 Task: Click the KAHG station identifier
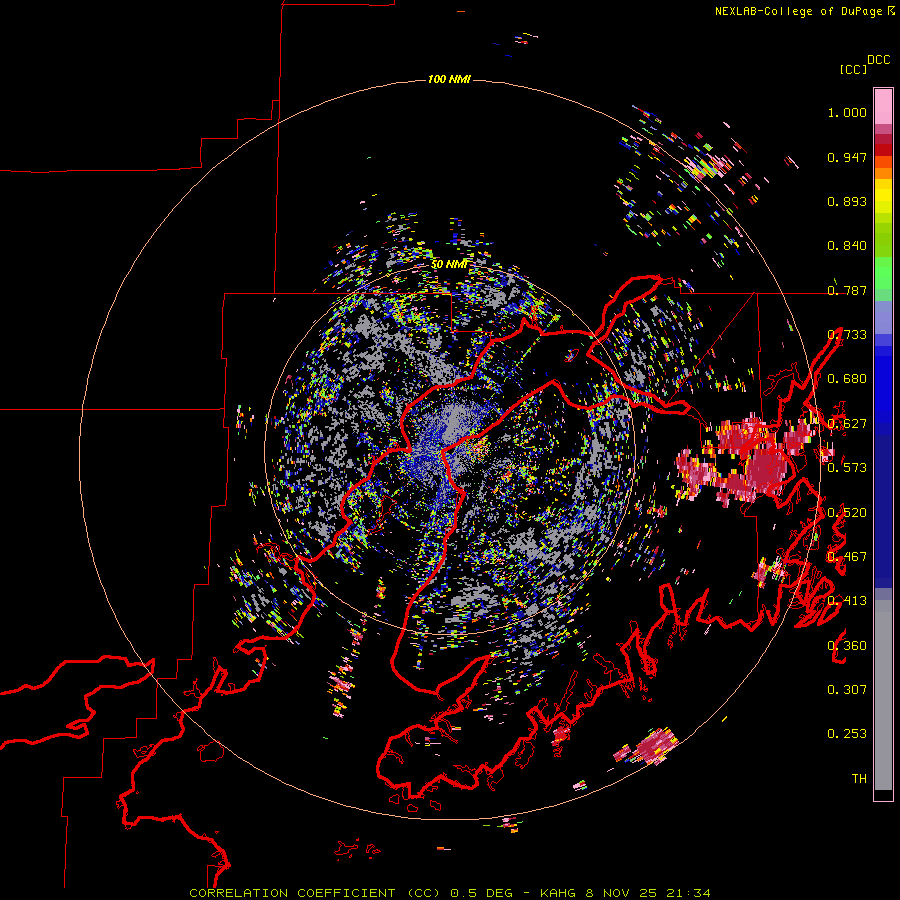(557, 893)
